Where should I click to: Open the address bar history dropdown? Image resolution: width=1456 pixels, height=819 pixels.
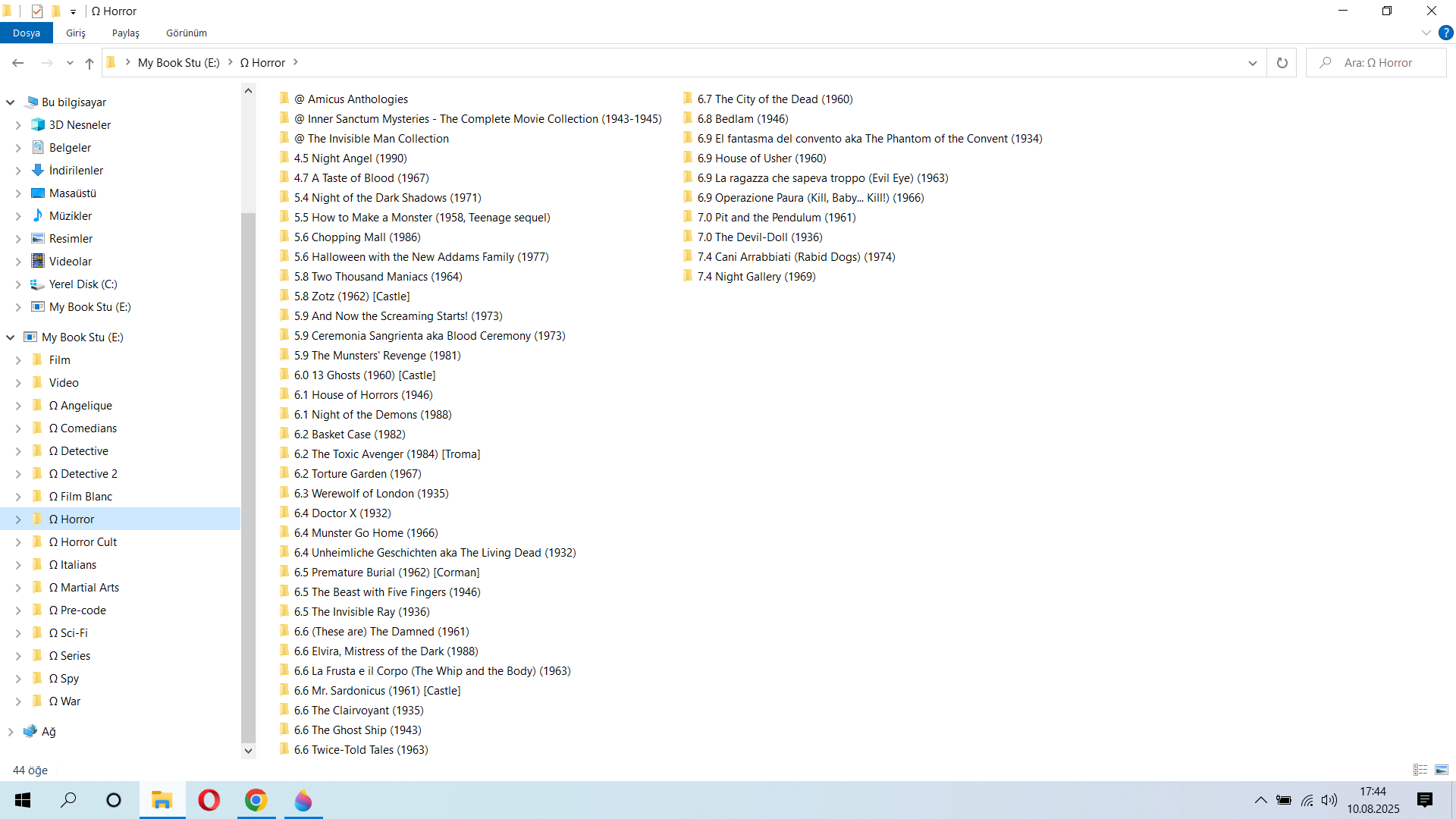[1252, 63]
